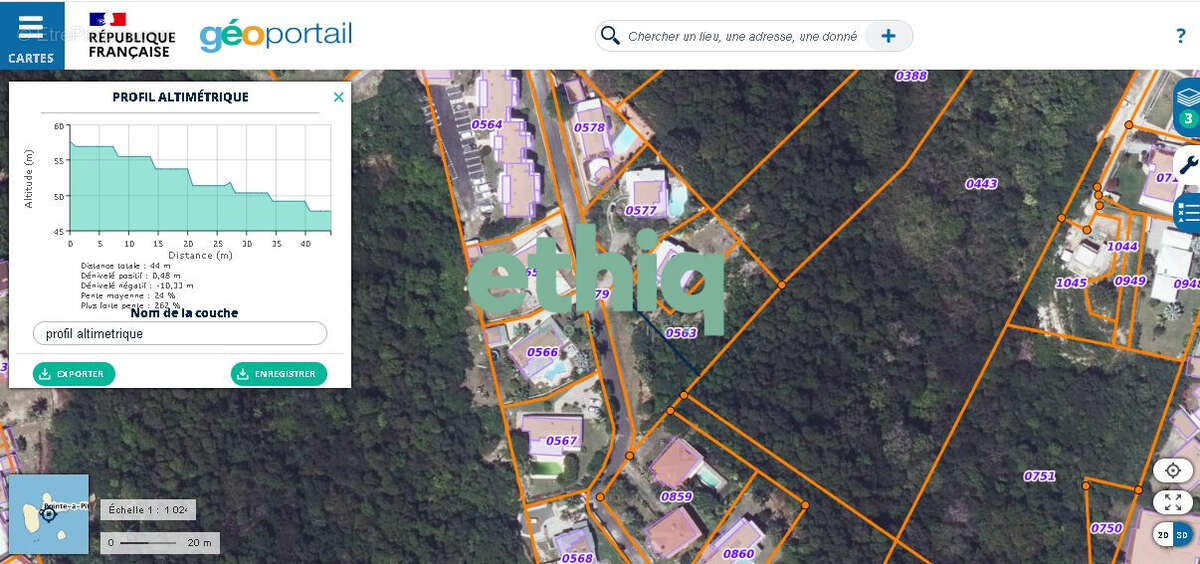Switch map to 3D view
The image size is (1200, 564).
click(x=1181, y=535)
